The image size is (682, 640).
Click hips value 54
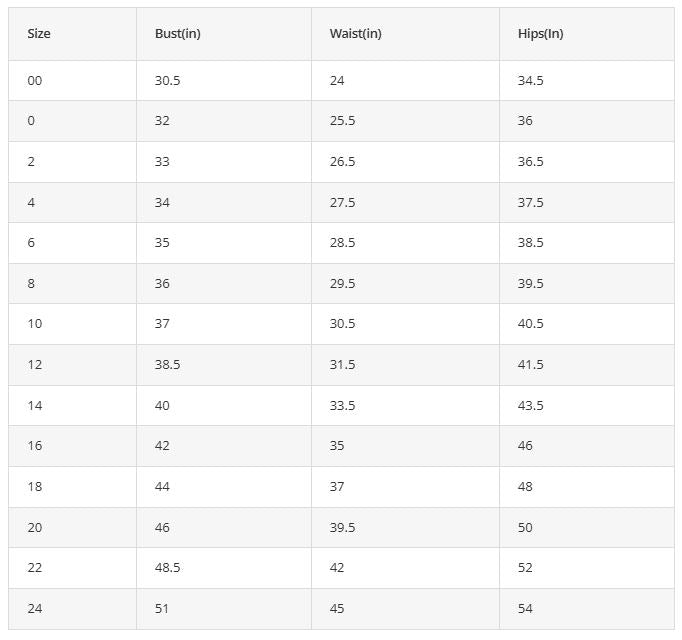coord(525,608)
